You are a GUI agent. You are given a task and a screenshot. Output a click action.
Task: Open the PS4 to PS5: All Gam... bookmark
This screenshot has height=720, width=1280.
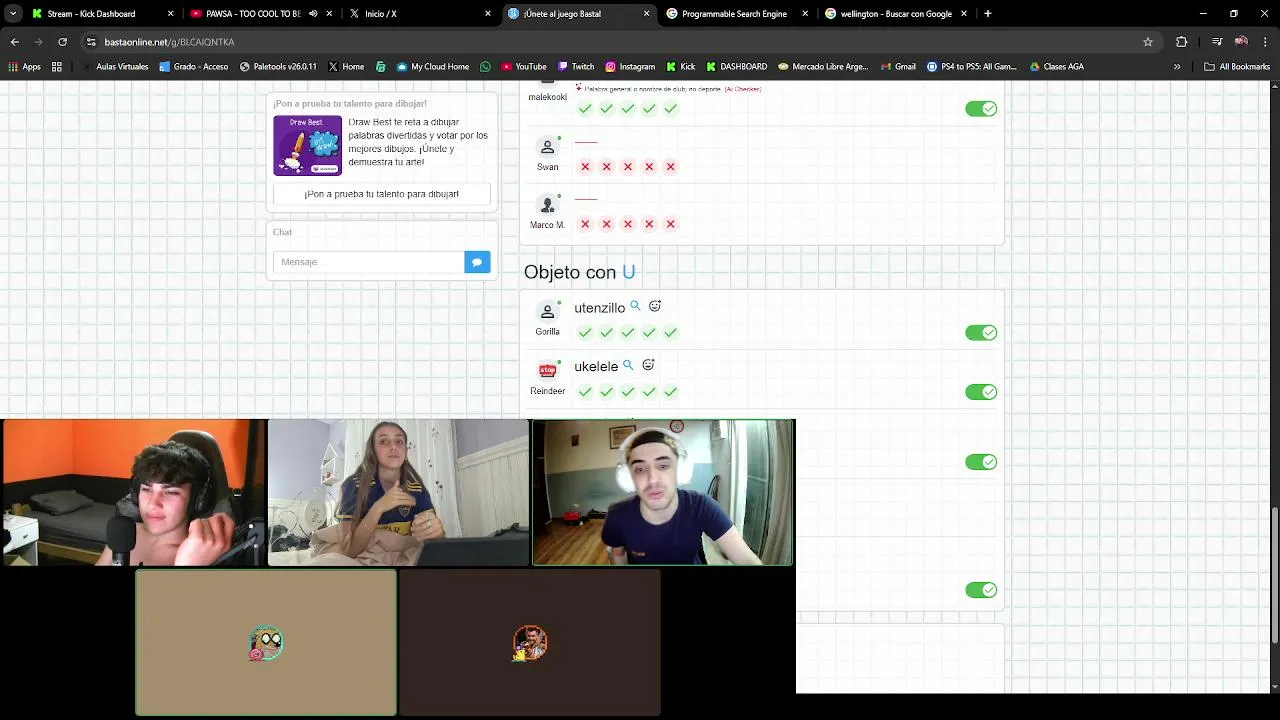click(971, 67)
